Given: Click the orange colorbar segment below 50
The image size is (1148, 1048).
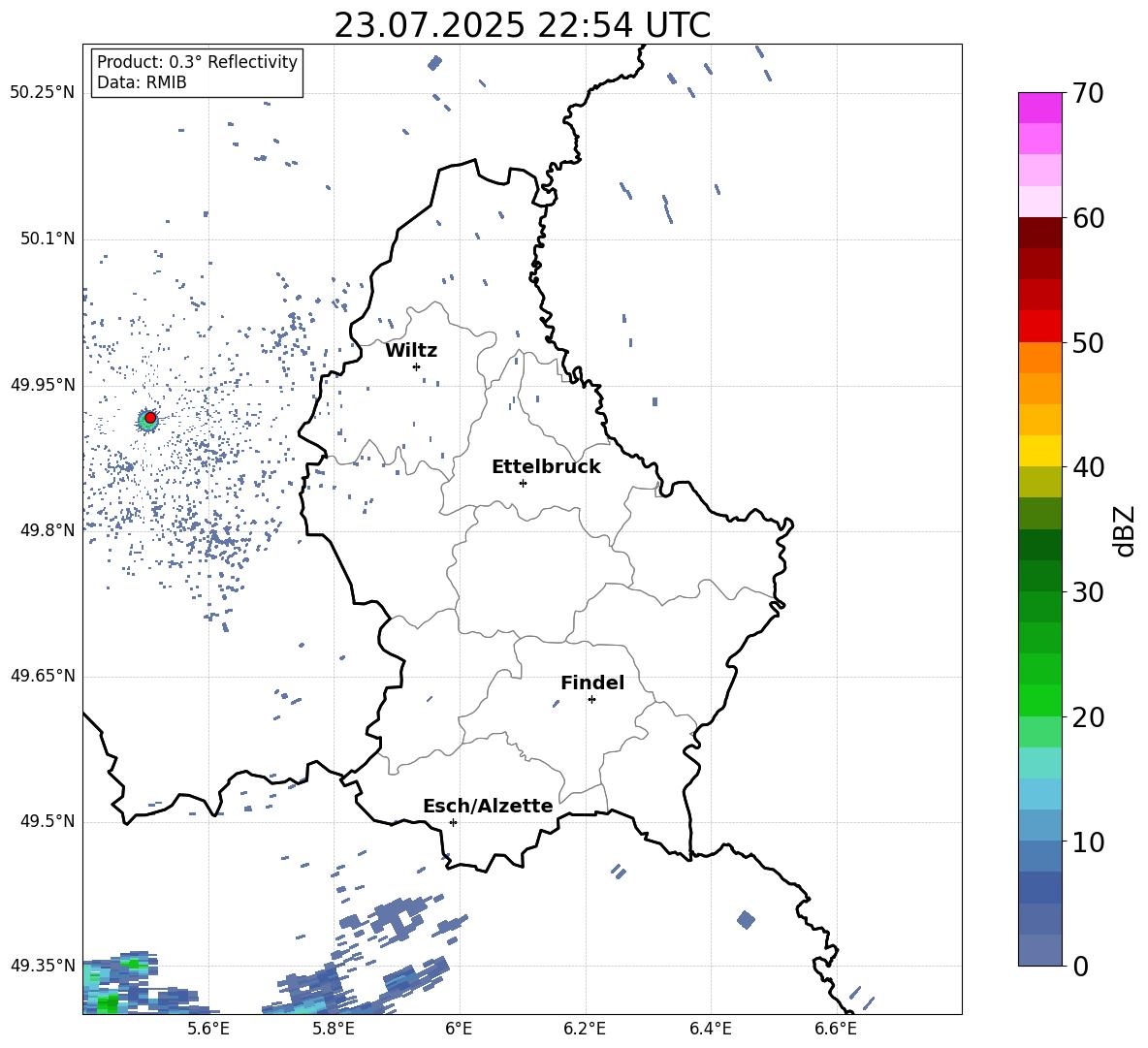Looking at the screenshot, I should (1040, 357).
